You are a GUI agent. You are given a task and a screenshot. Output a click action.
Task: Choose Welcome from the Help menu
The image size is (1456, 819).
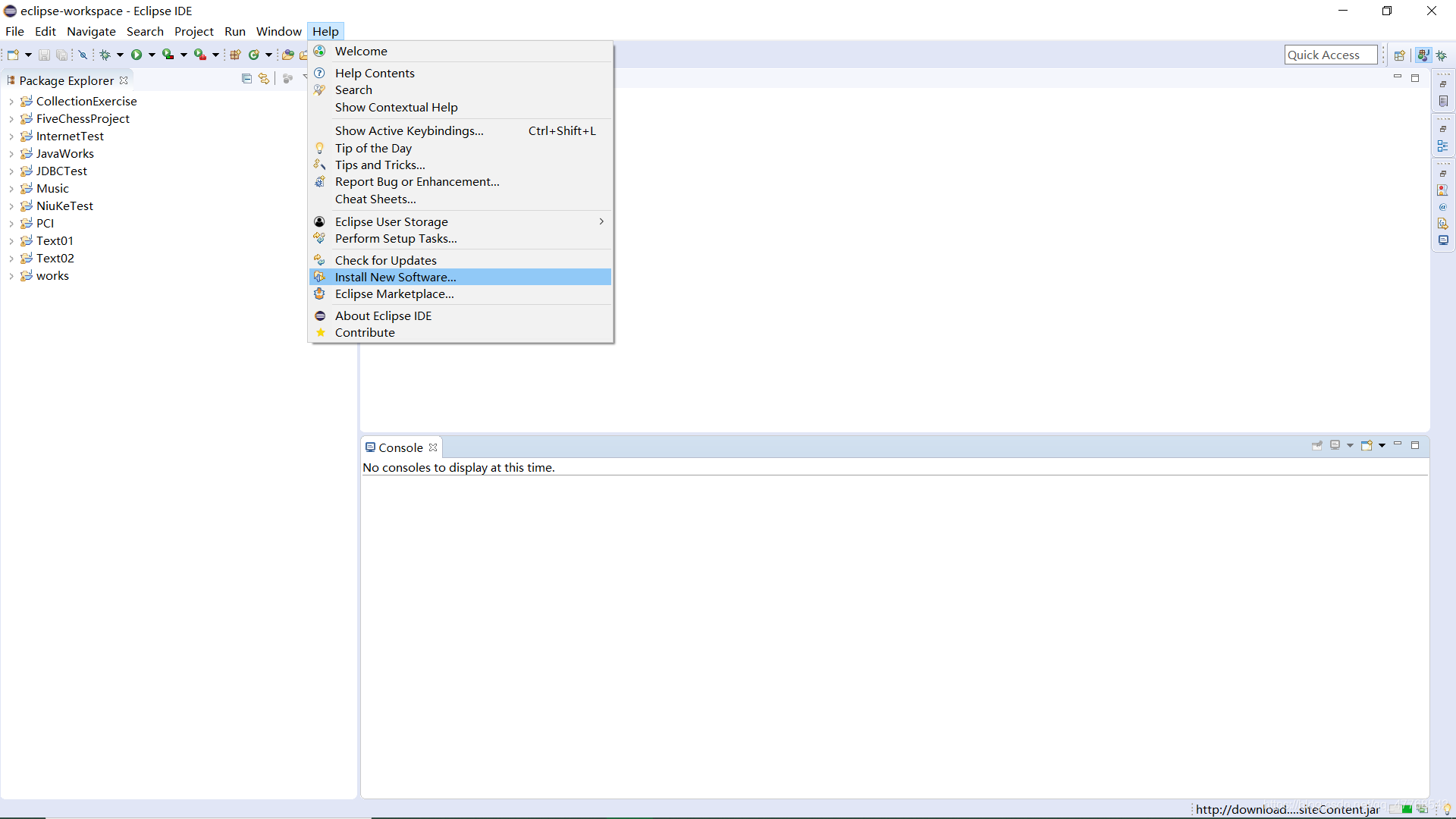click(460, 51)
